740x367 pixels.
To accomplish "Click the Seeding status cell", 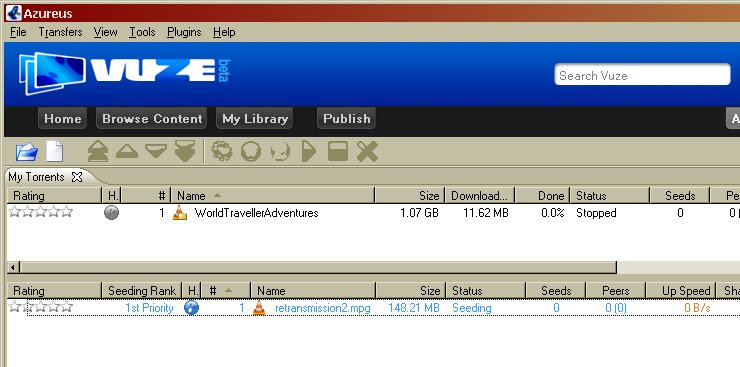I will pyautogui.click(x=471, y=308).
